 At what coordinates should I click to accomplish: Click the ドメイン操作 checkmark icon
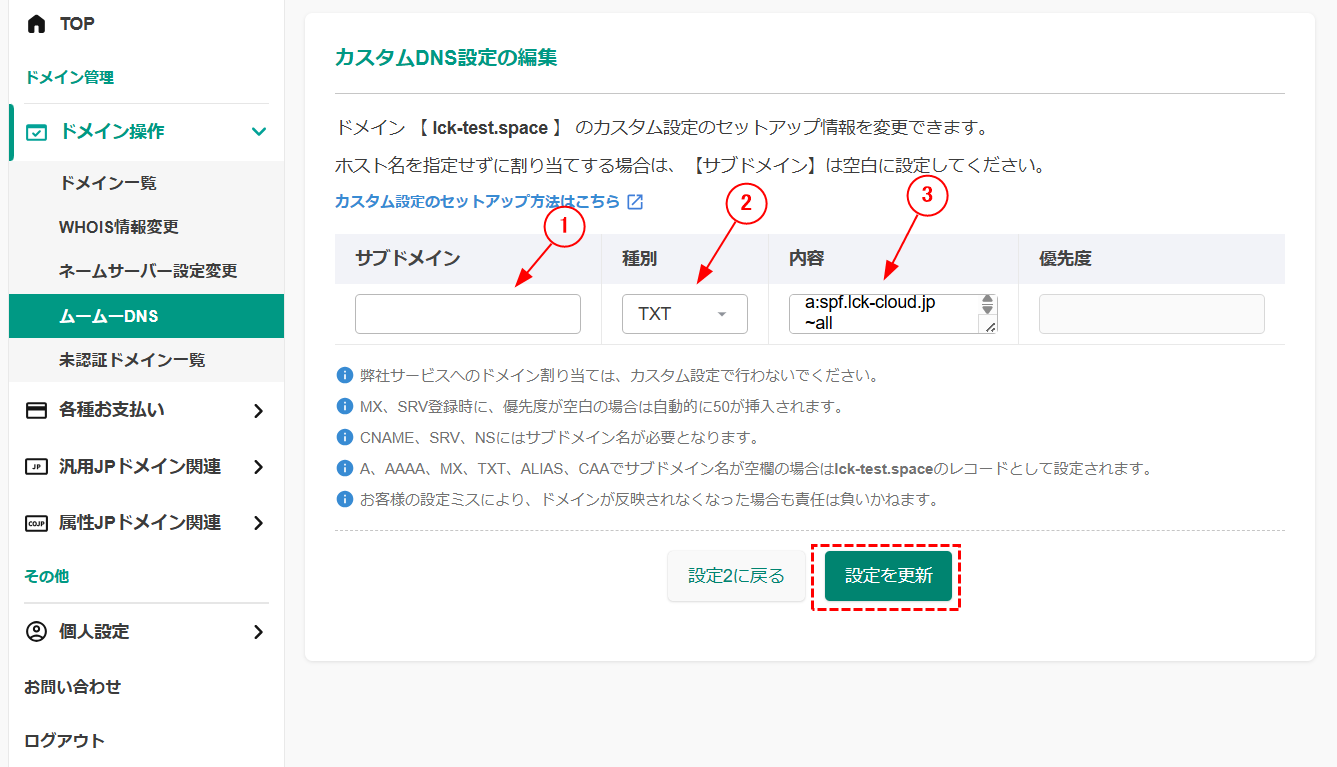[x=37, y=132]
